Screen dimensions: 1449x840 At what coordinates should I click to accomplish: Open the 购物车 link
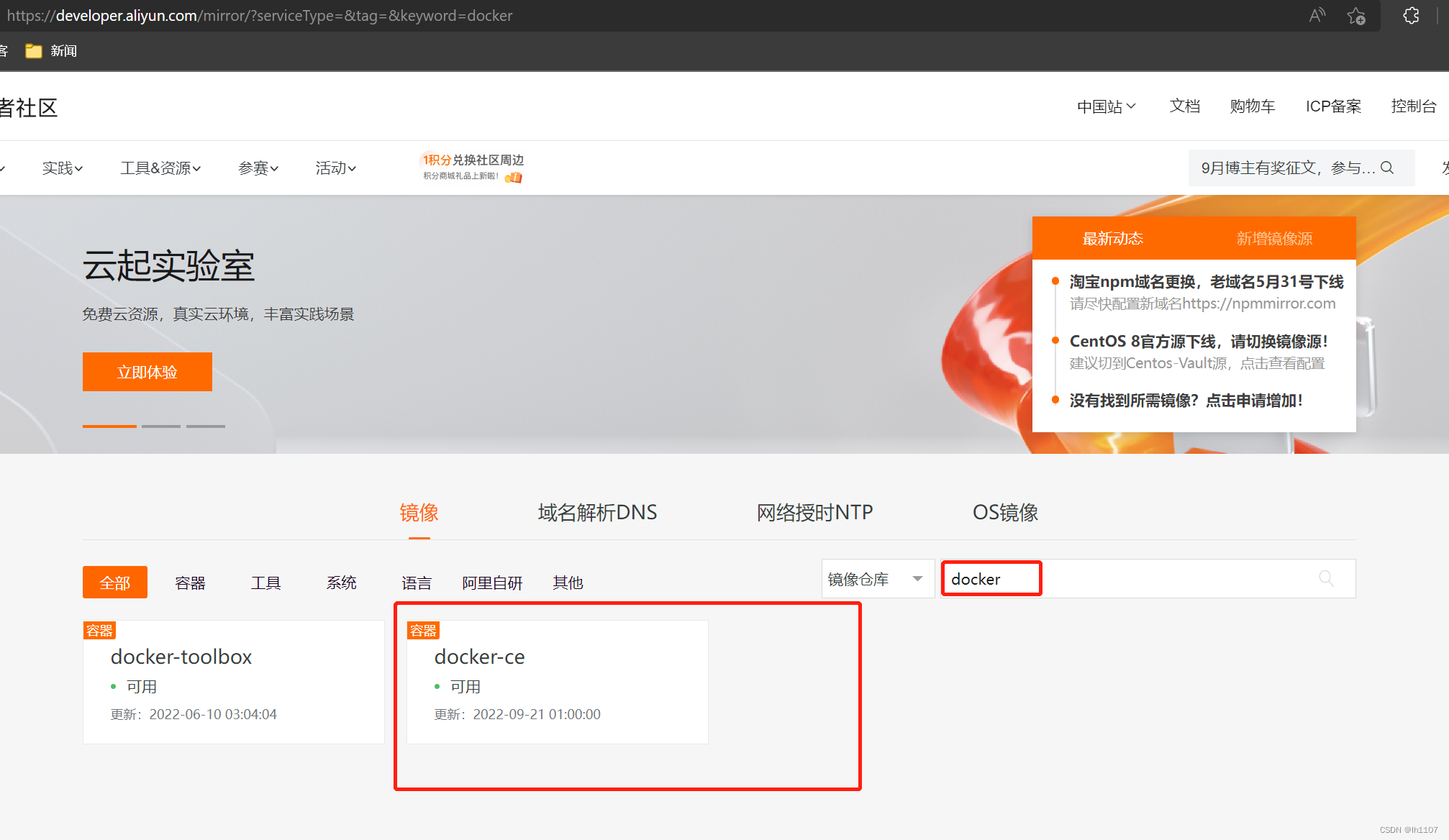(1252, 106)
